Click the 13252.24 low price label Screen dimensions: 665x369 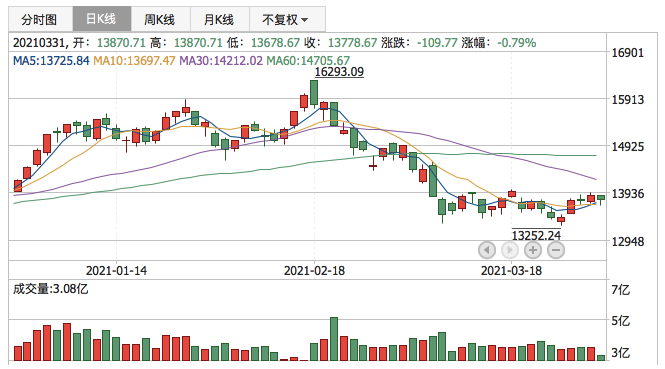[x=536, y=235]
